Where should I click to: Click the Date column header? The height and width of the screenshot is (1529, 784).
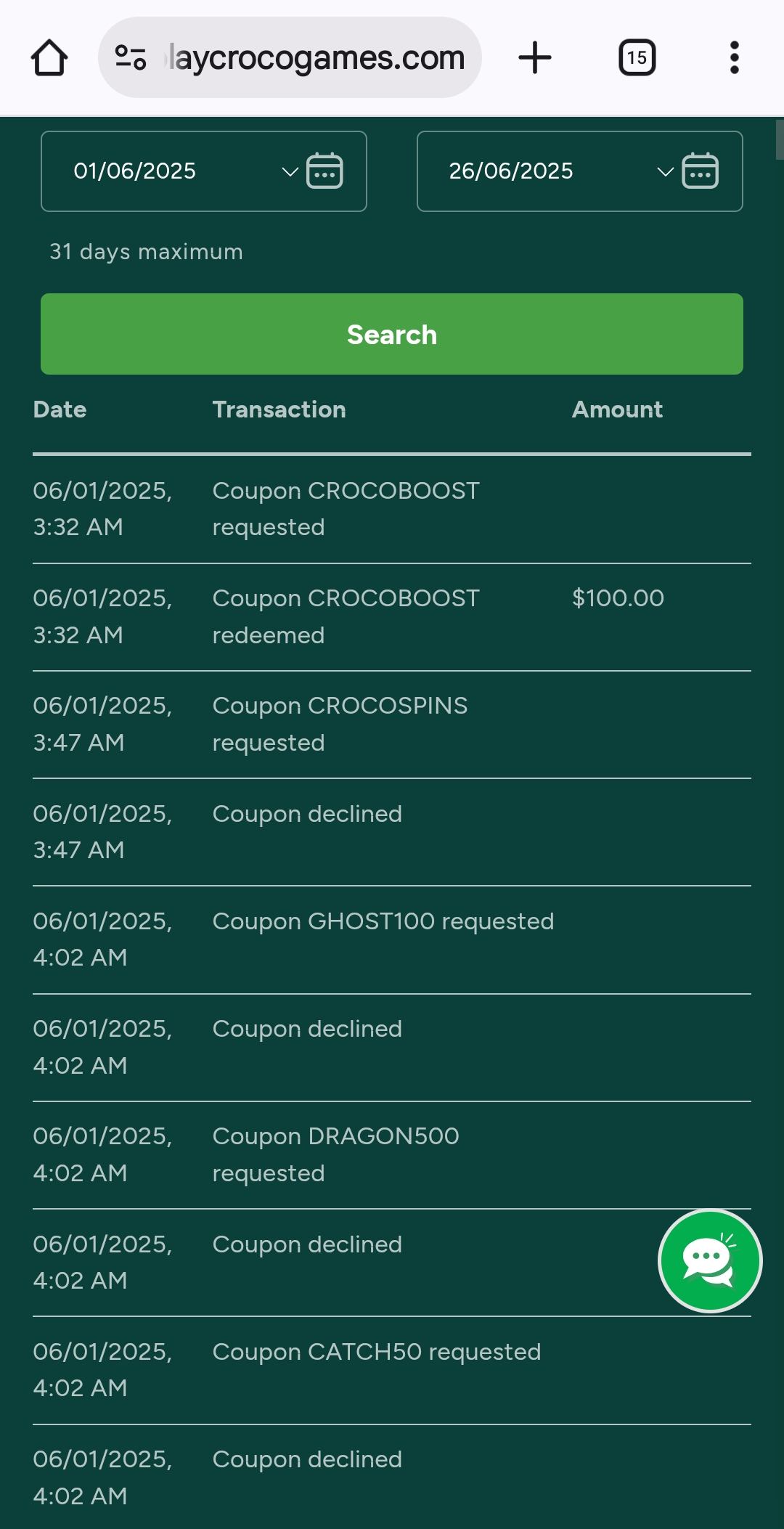click(x=60, y=409)
